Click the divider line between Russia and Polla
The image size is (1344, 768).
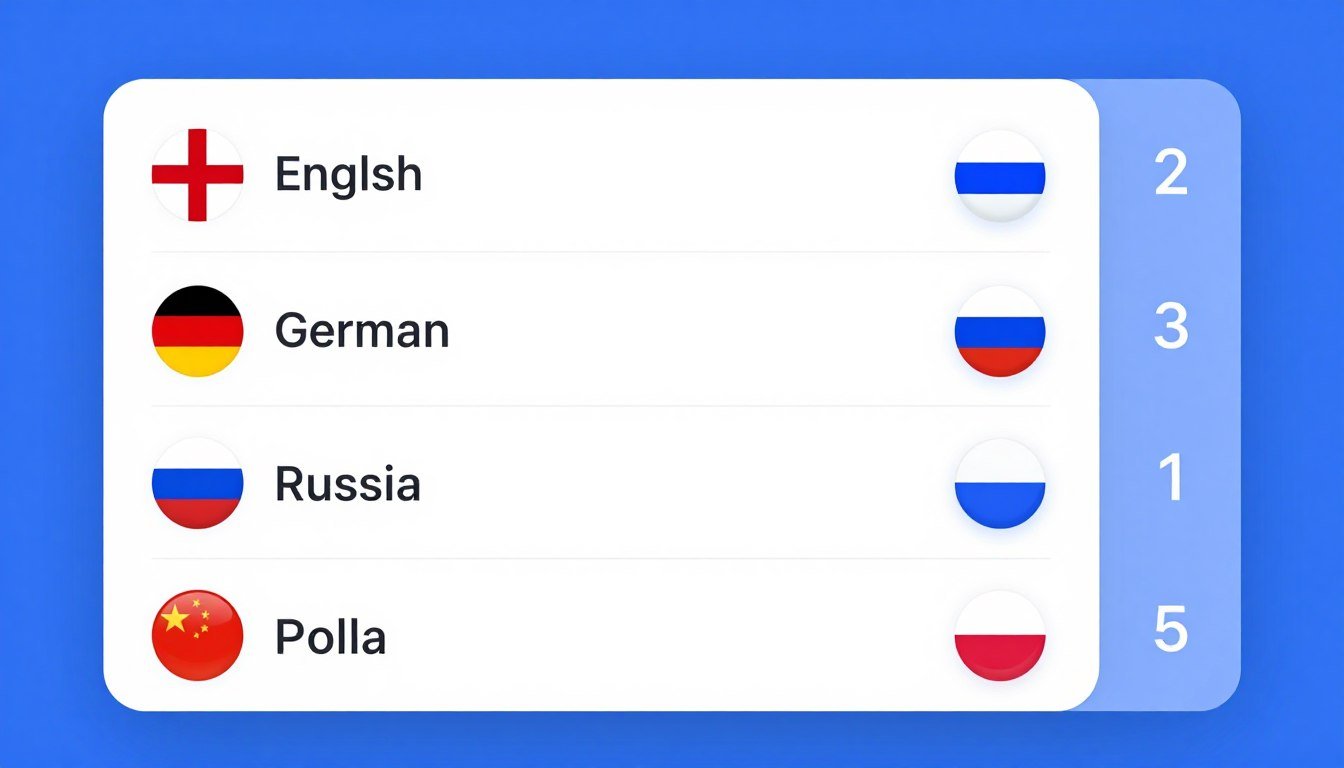(600, 559)
